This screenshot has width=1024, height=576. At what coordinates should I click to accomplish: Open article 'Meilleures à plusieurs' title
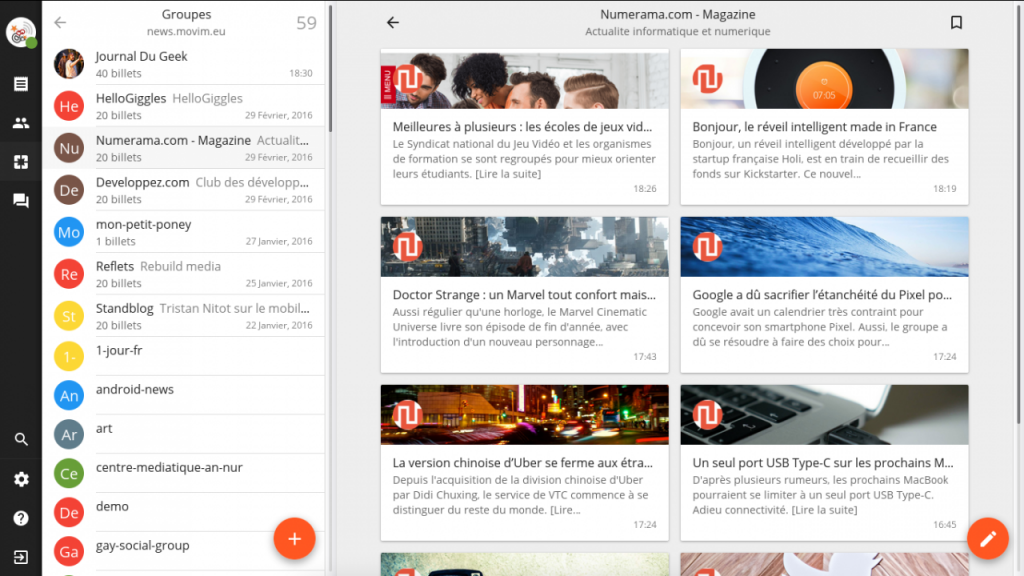[x=522, y=127]
